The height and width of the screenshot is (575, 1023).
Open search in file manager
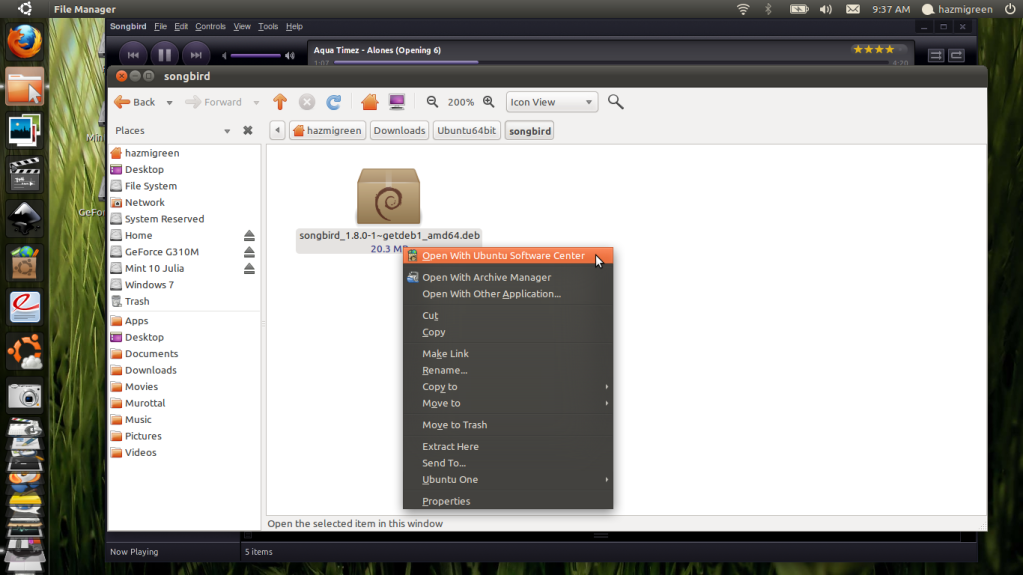[x=615, y=102]
